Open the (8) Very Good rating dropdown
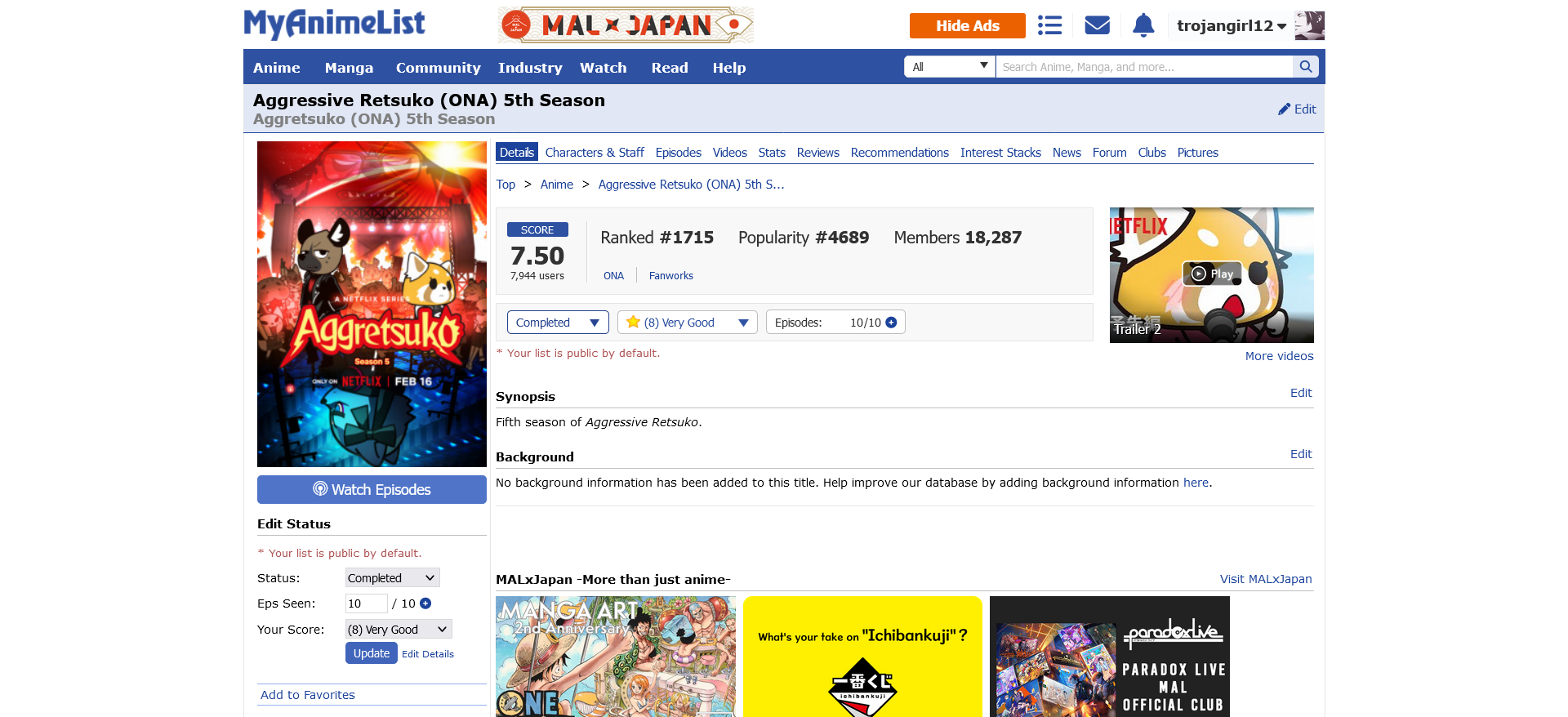Image resolution: width=1568 pixels, height=717 pixels. click(687, 323)
